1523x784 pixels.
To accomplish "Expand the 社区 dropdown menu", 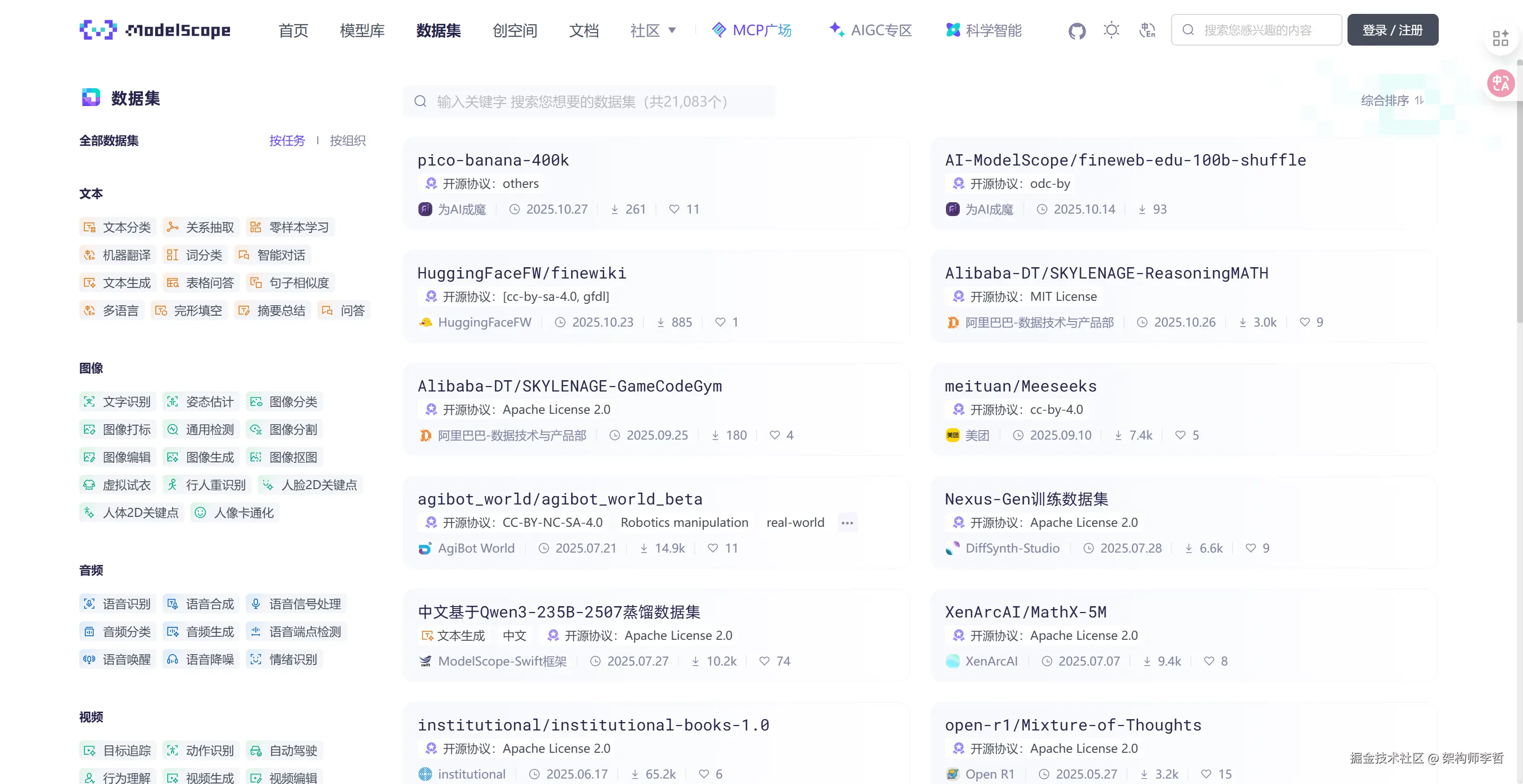I will [652, 30].
